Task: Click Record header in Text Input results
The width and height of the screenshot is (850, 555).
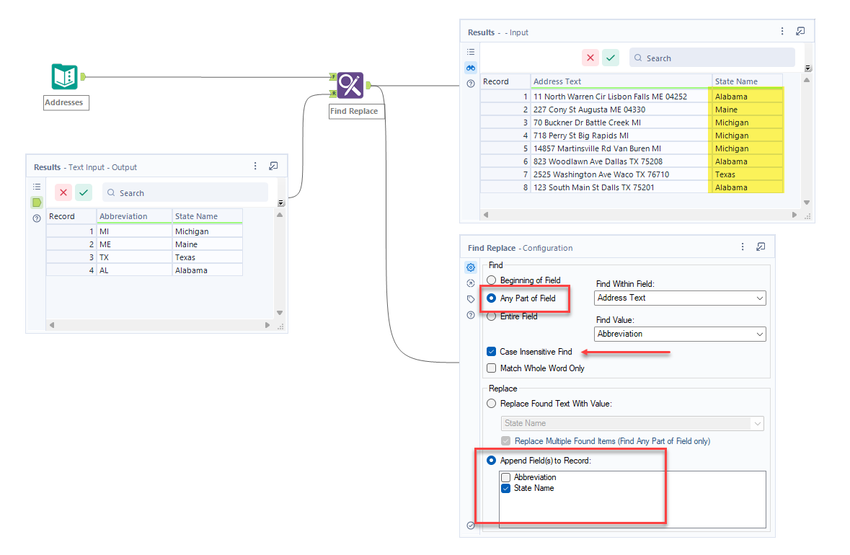Action: click(x=71, y=216)
